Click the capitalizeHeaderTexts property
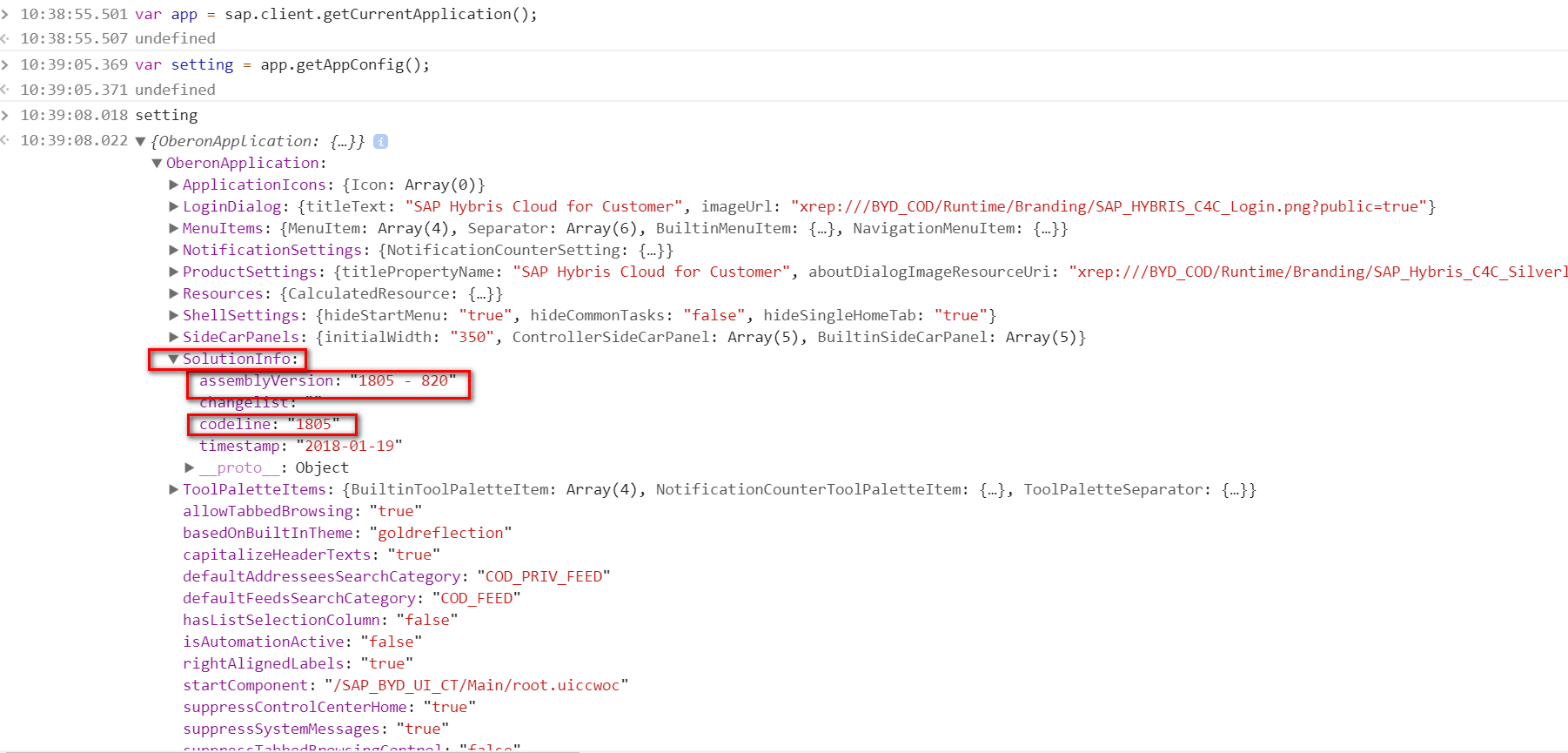The image size is (1568, 753). tap(277, 555)
